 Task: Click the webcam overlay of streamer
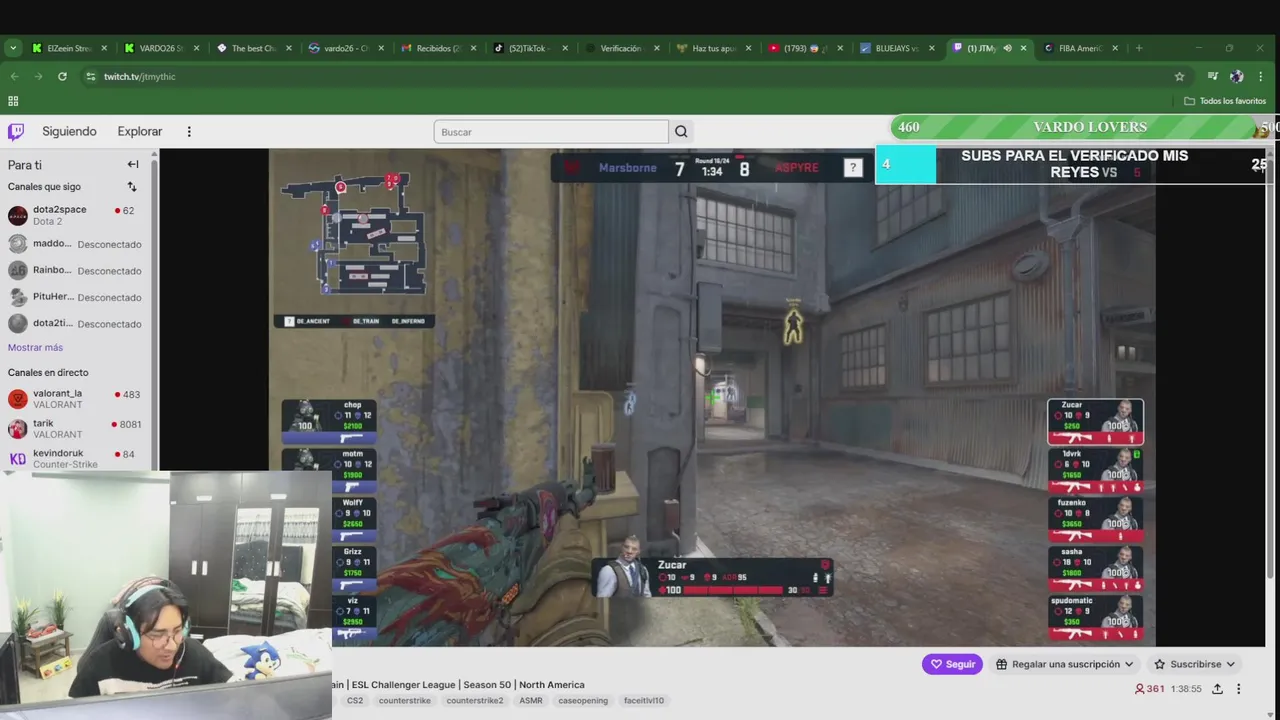[166, 595]
